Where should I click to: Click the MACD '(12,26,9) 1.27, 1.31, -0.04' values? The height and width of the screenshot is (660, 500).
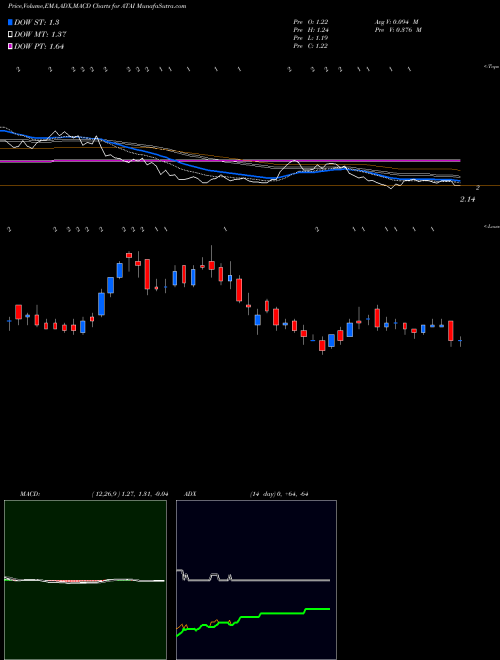click(130, 494)
